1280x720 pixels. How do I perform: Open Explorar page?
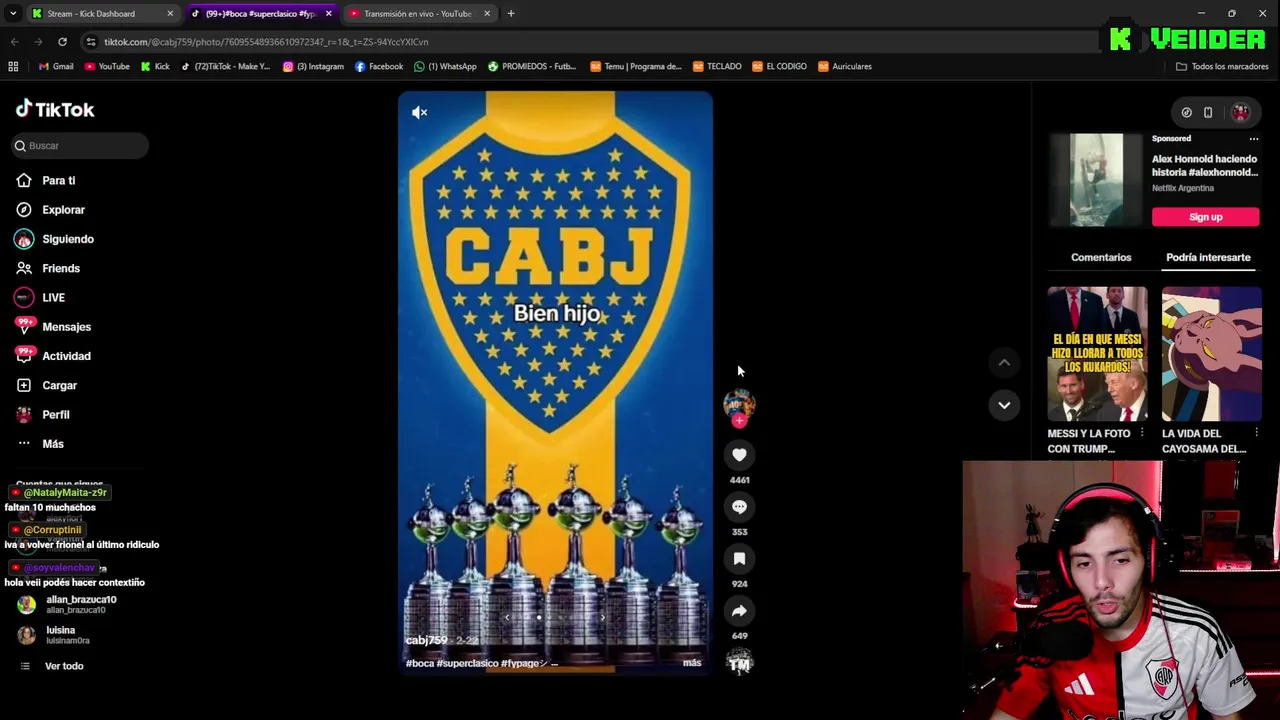(x=63, y=210)
